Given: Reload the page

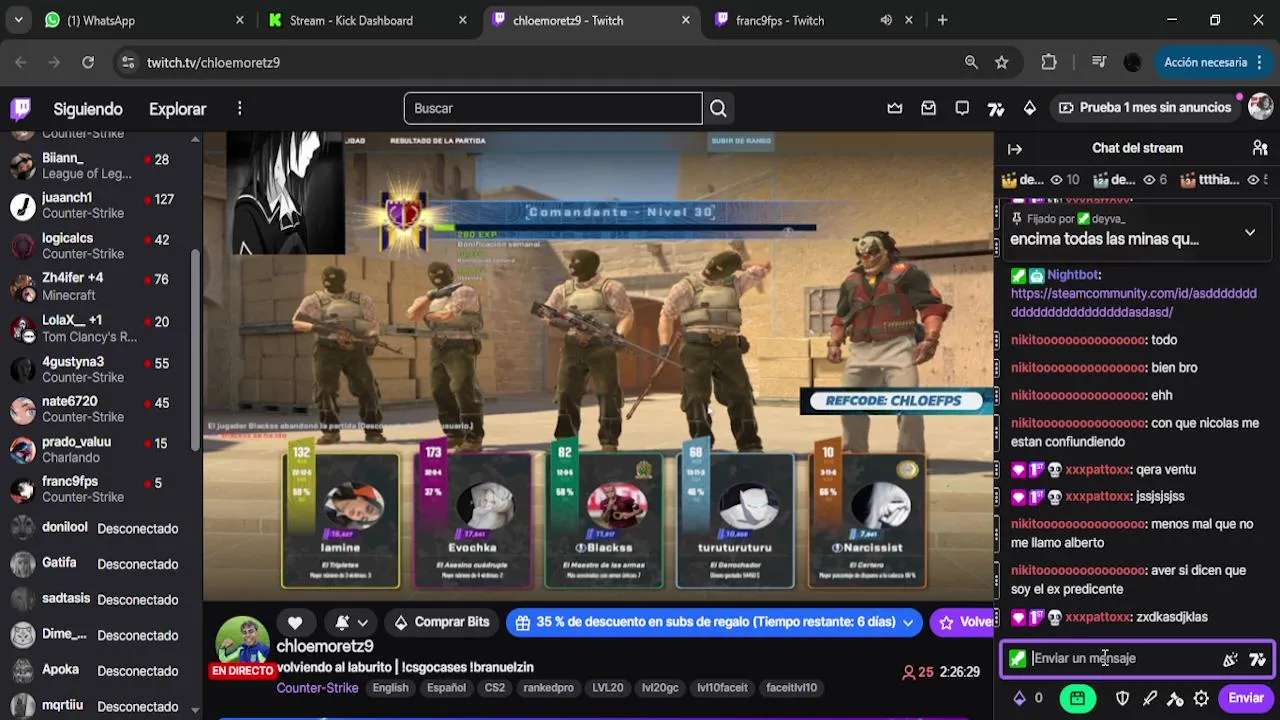Looking at the screenshot, I should coord(88,62).
